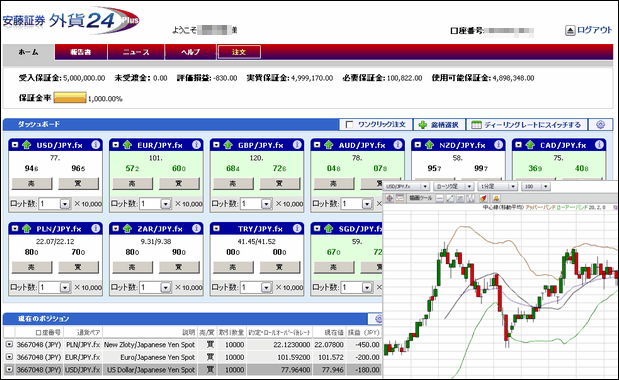The image size is (619, 380).
Task: Click TRY/JPY.fx 買 buy button
Action: (279, 267)
